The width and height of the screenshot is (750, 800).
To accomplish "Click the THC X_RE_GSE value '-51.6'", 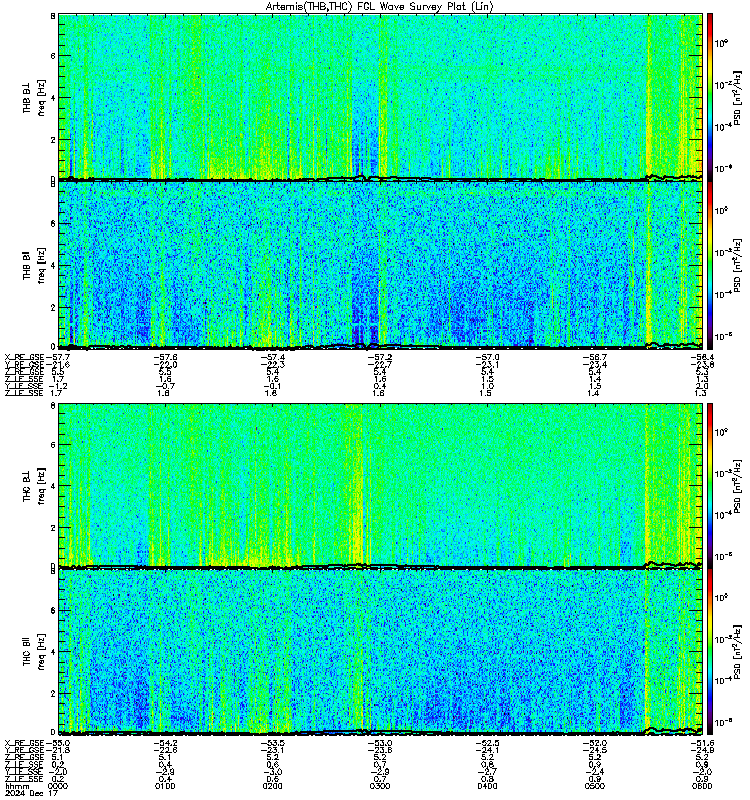I will [x=703, y=743].
